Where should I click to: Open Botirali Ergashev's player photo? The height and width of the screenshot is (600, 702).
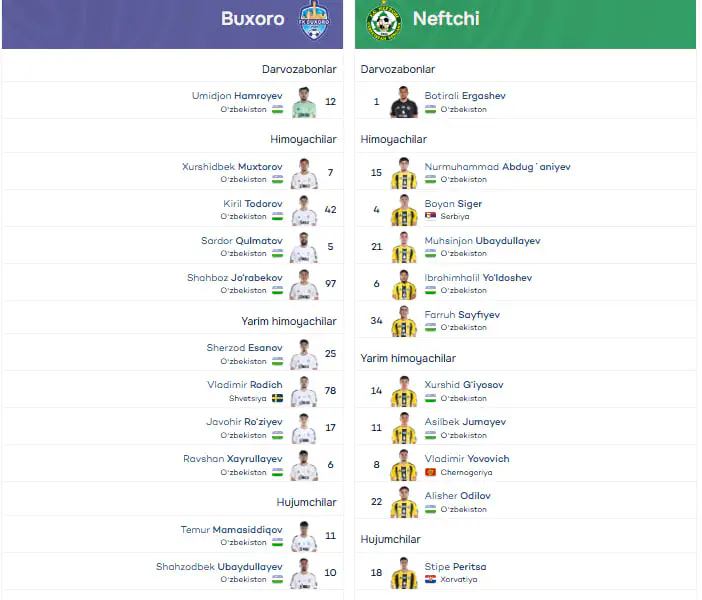pyautogui.click(x=404, y=102)
